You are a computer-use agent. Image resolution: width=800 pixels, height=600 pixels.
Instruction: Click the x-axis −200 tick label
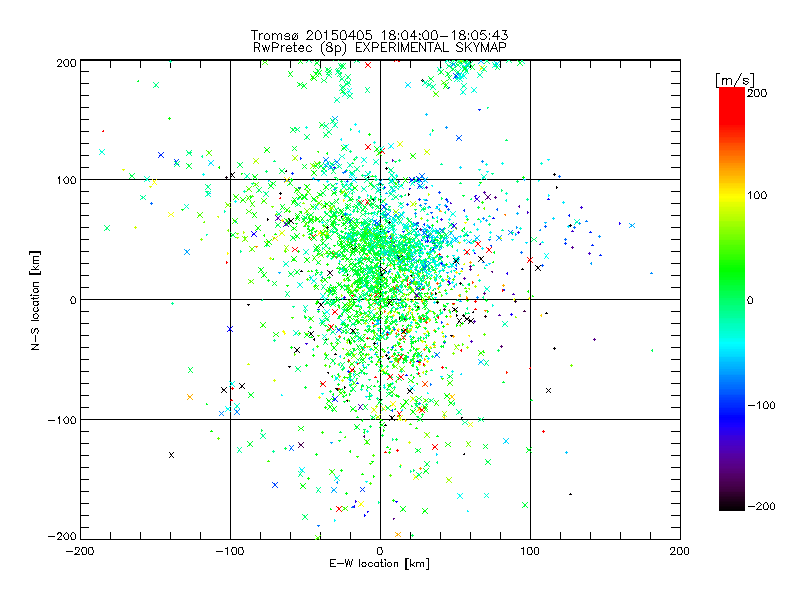[x=80, y=551]
